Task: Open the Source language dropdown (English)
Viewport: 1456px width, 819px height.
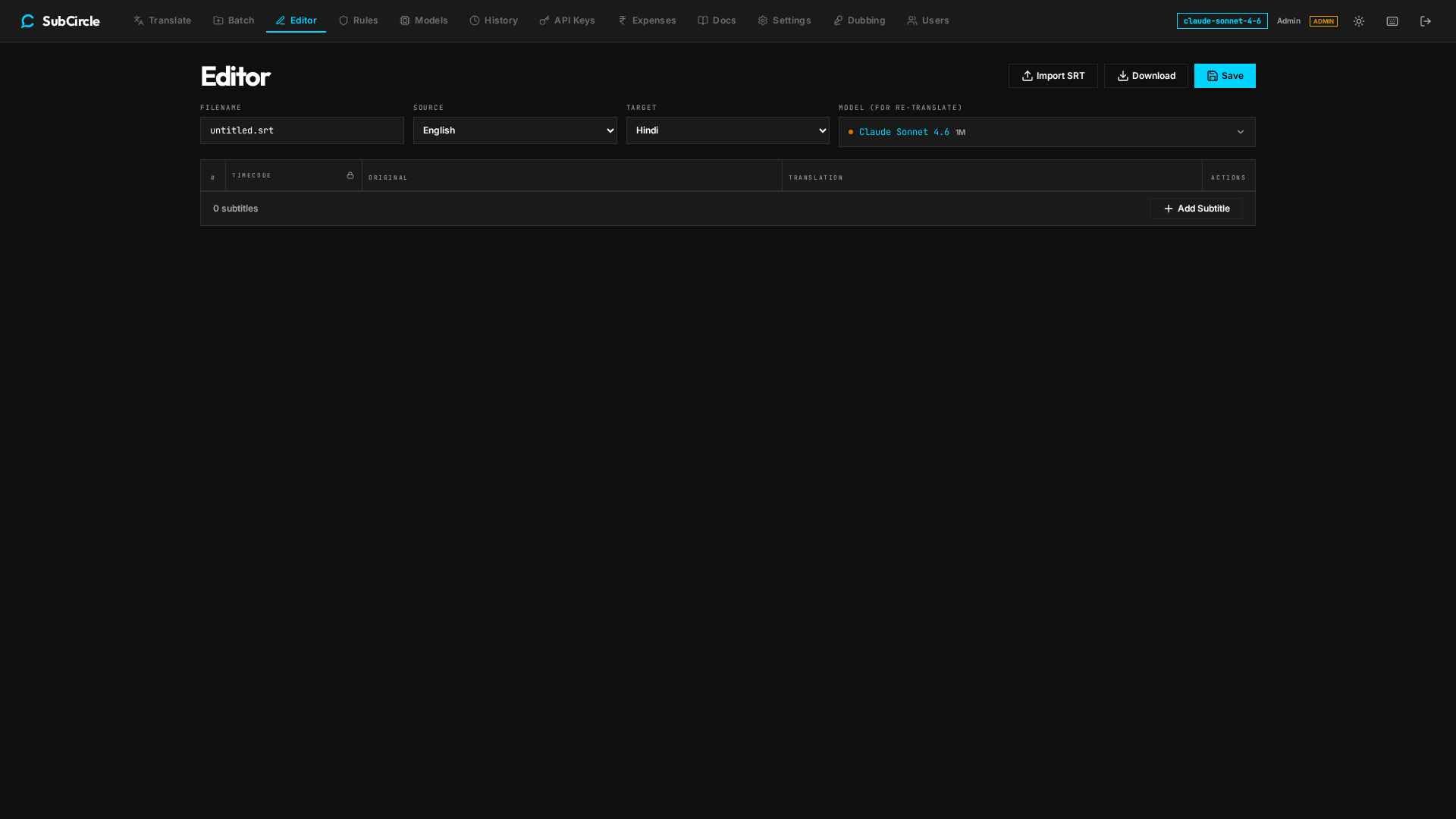Action: coord(515,130)
